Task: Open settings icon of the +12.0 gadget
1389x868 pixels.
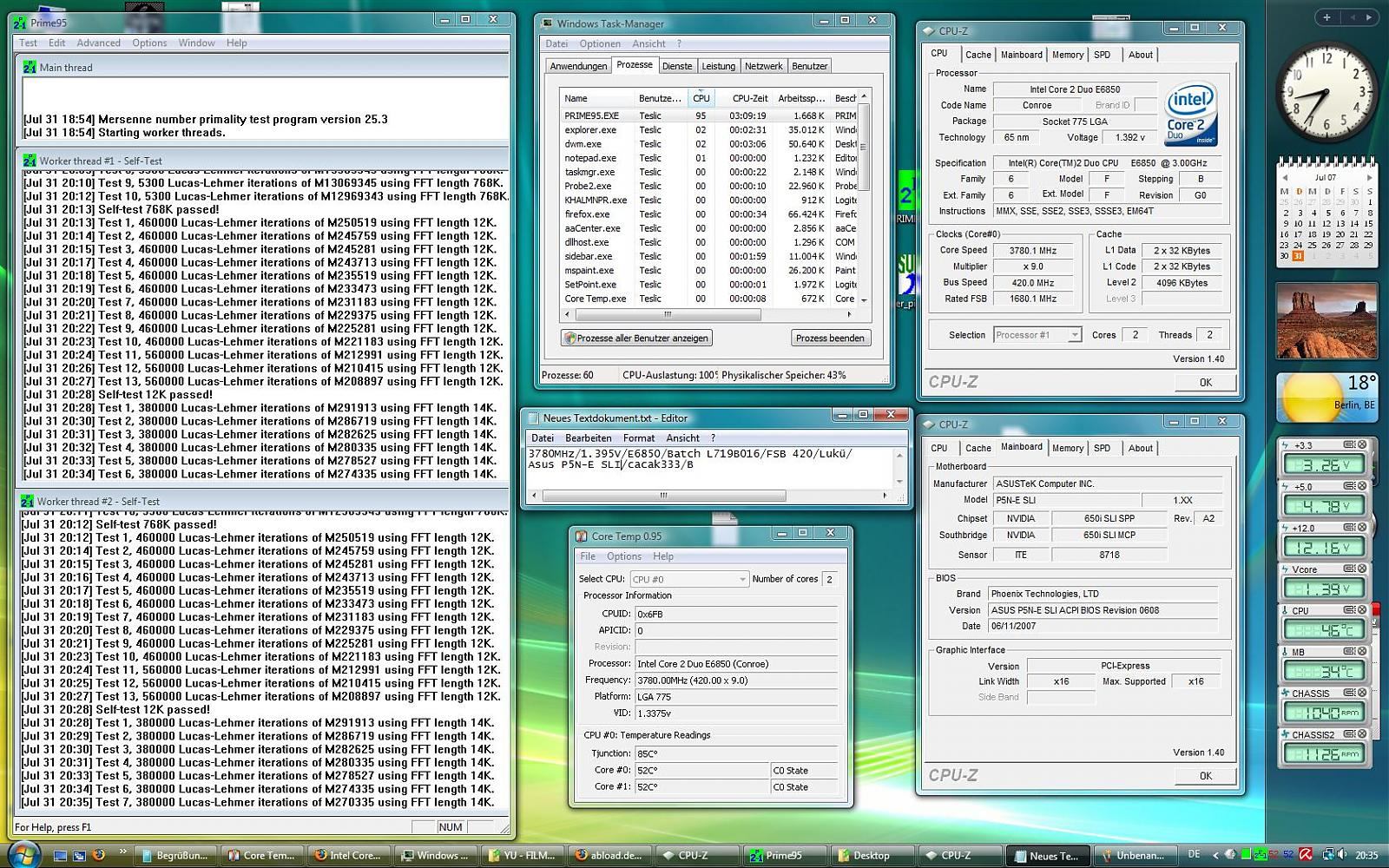Action: [x=1349, y=528]
